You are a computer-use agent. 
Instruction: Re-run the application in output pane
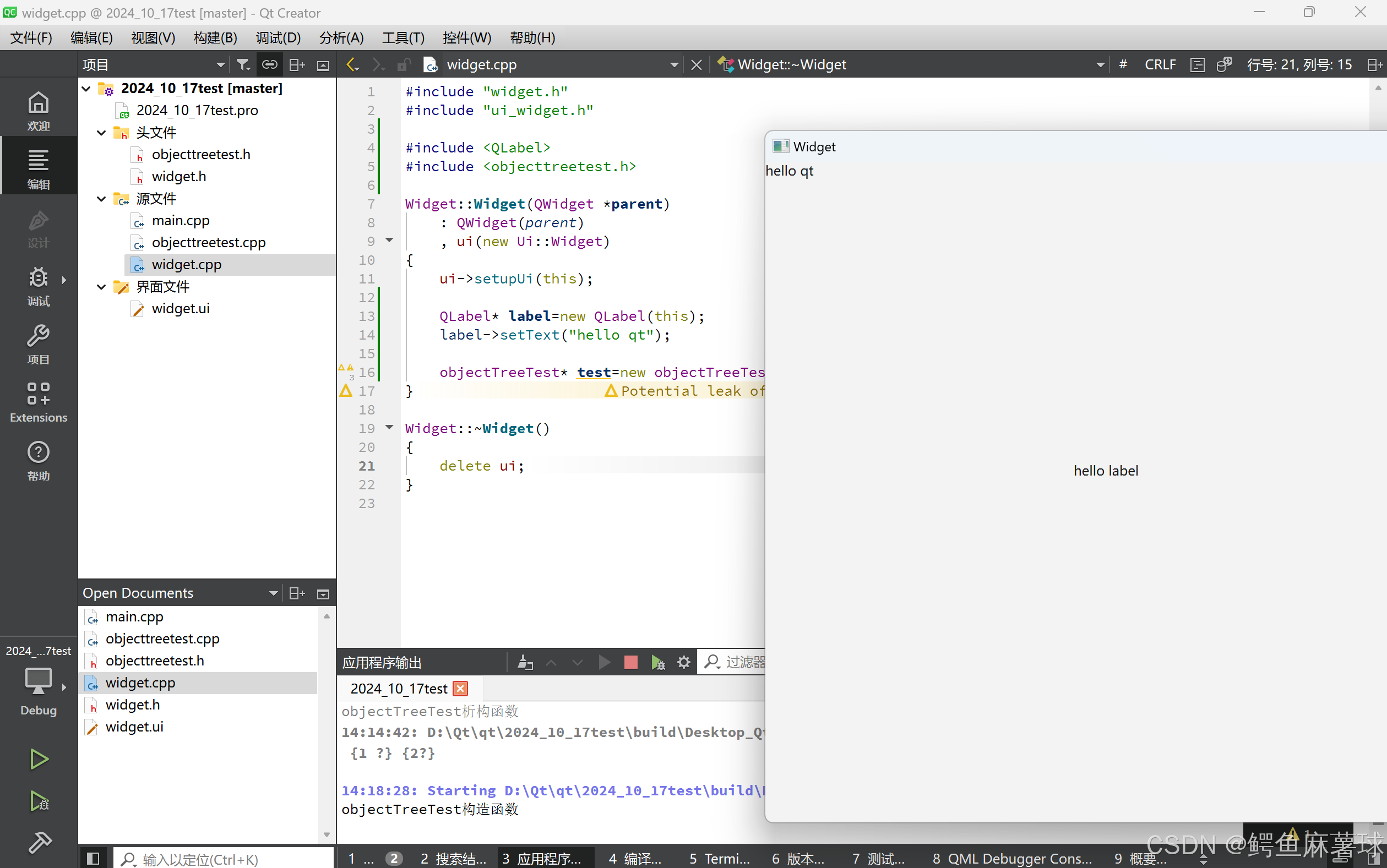(x=604, y=663)
